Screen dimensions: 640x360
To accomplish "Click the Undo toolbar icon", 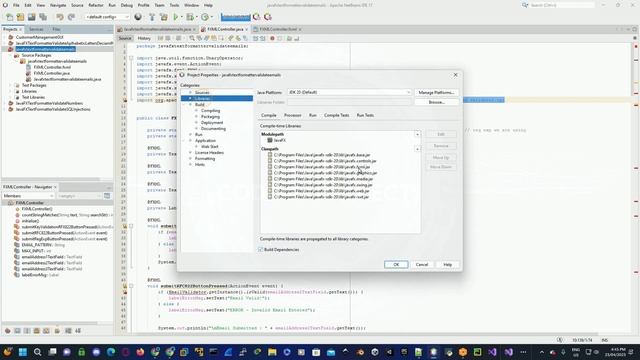I will (x=60, y=17).
